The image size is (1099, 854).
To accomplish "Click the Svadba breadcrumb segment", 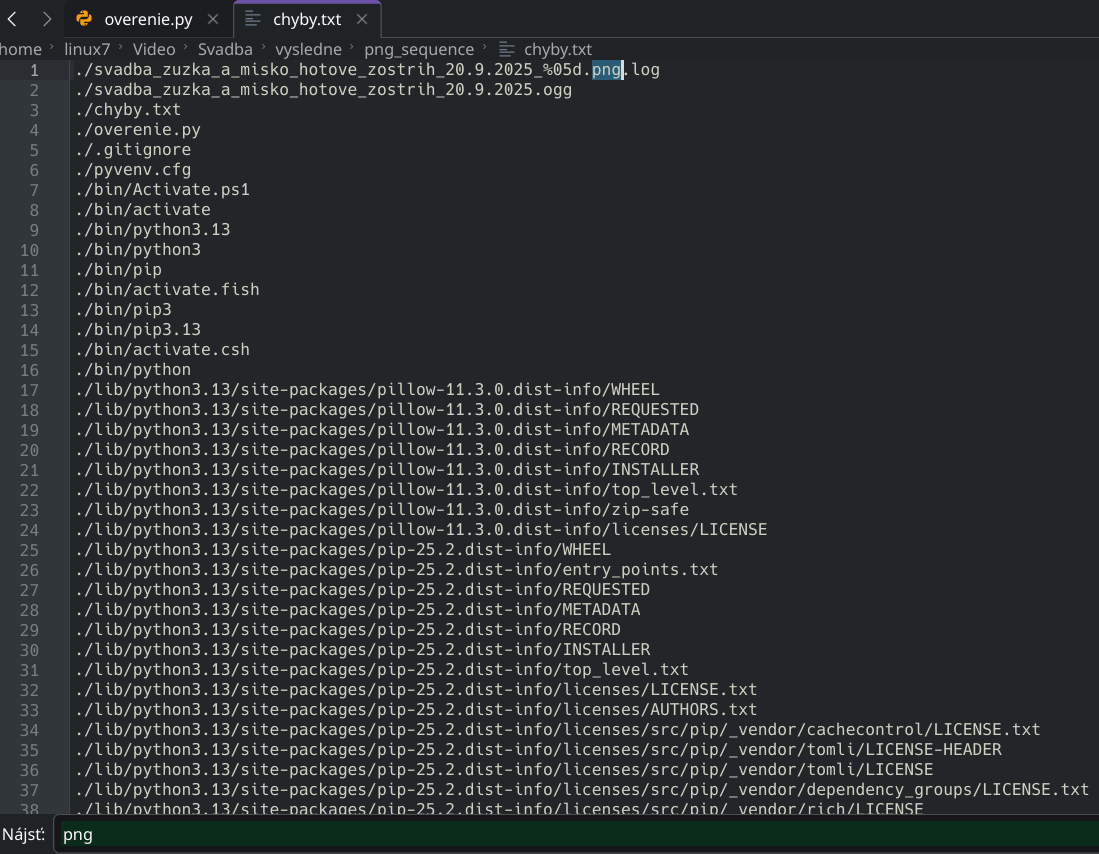I will [x=225, y=49].
